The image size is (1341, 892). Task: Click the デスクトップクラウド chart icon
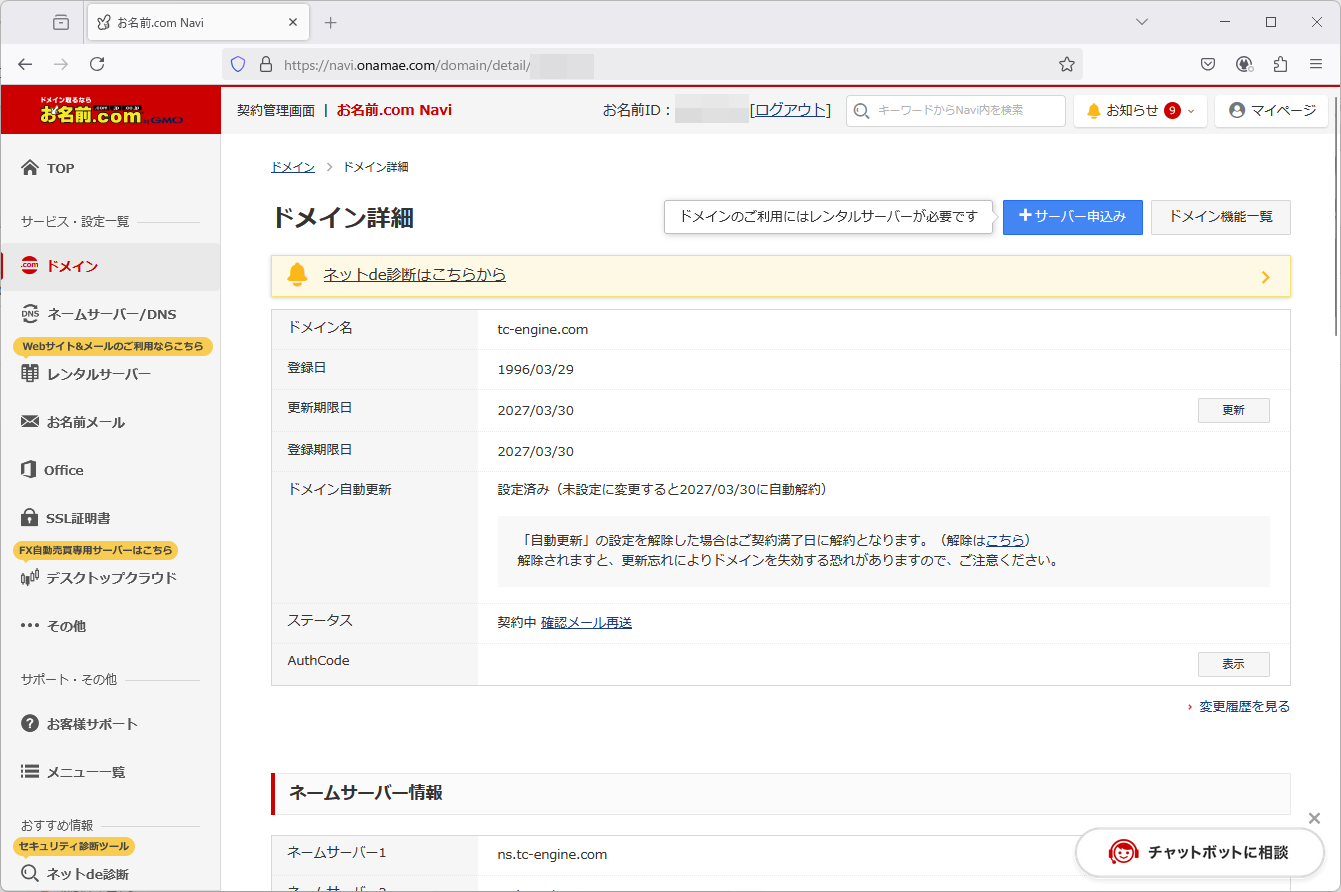pyautogui.click(x=30, y=578)
